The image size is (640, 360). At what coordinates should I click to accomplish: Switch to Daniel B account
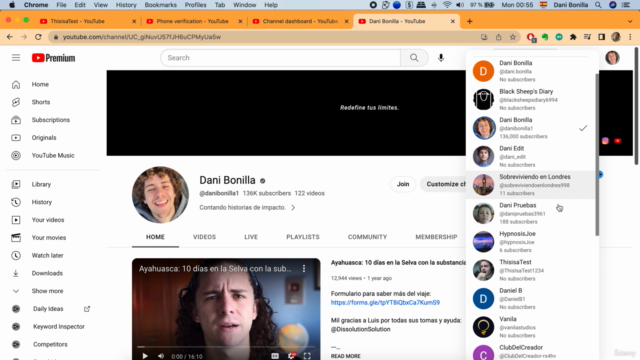click(x=532, y=298)
